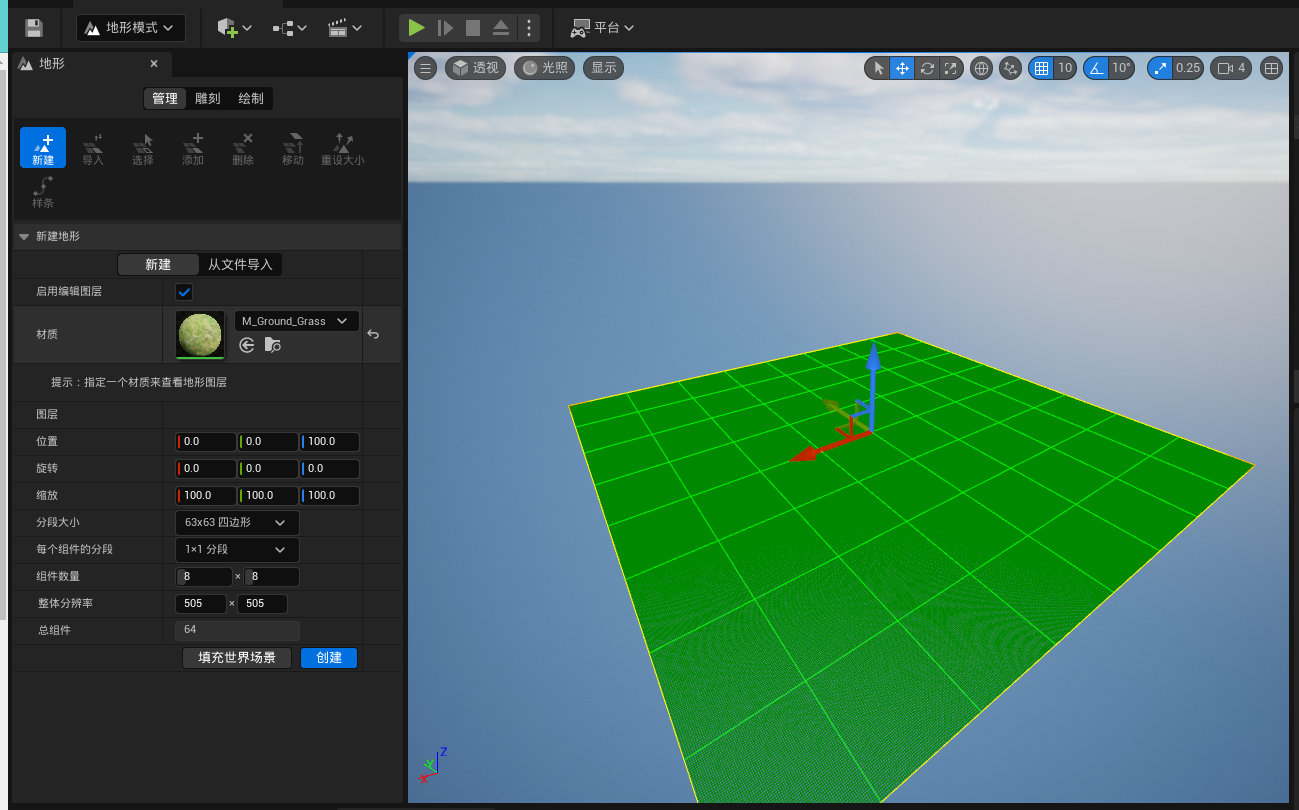Screen dimensions: 1299x810
Task: Toggle world/local coordinate globe icon
Action: coord(981,68)
